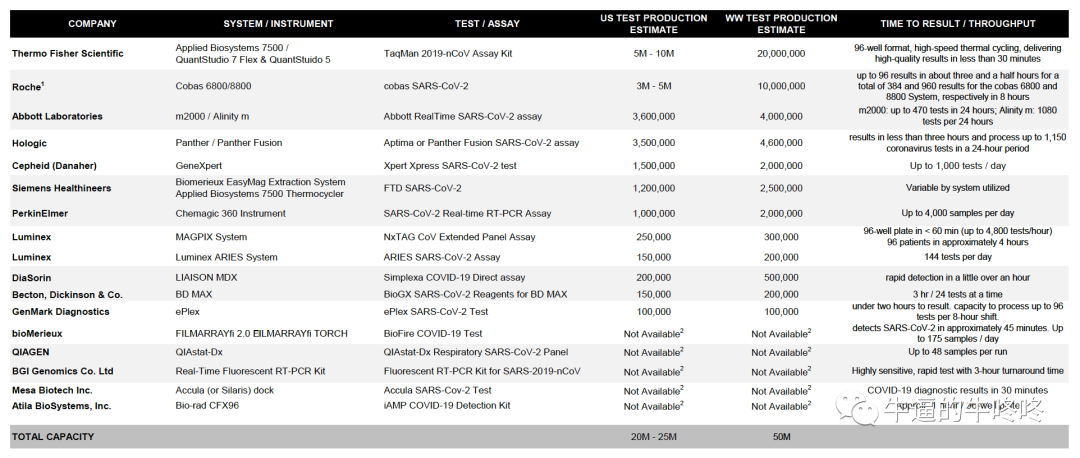Click the TOTAL CAPACITY row label
This screenshot has height=458, width=1080.
pyautogui.click(x=53, y=437)
